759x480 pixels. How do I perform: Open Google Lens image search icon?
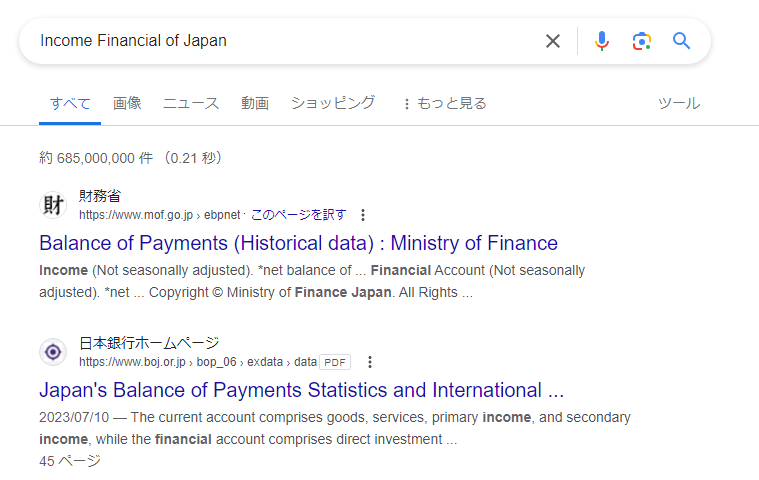tap(642, 41)
